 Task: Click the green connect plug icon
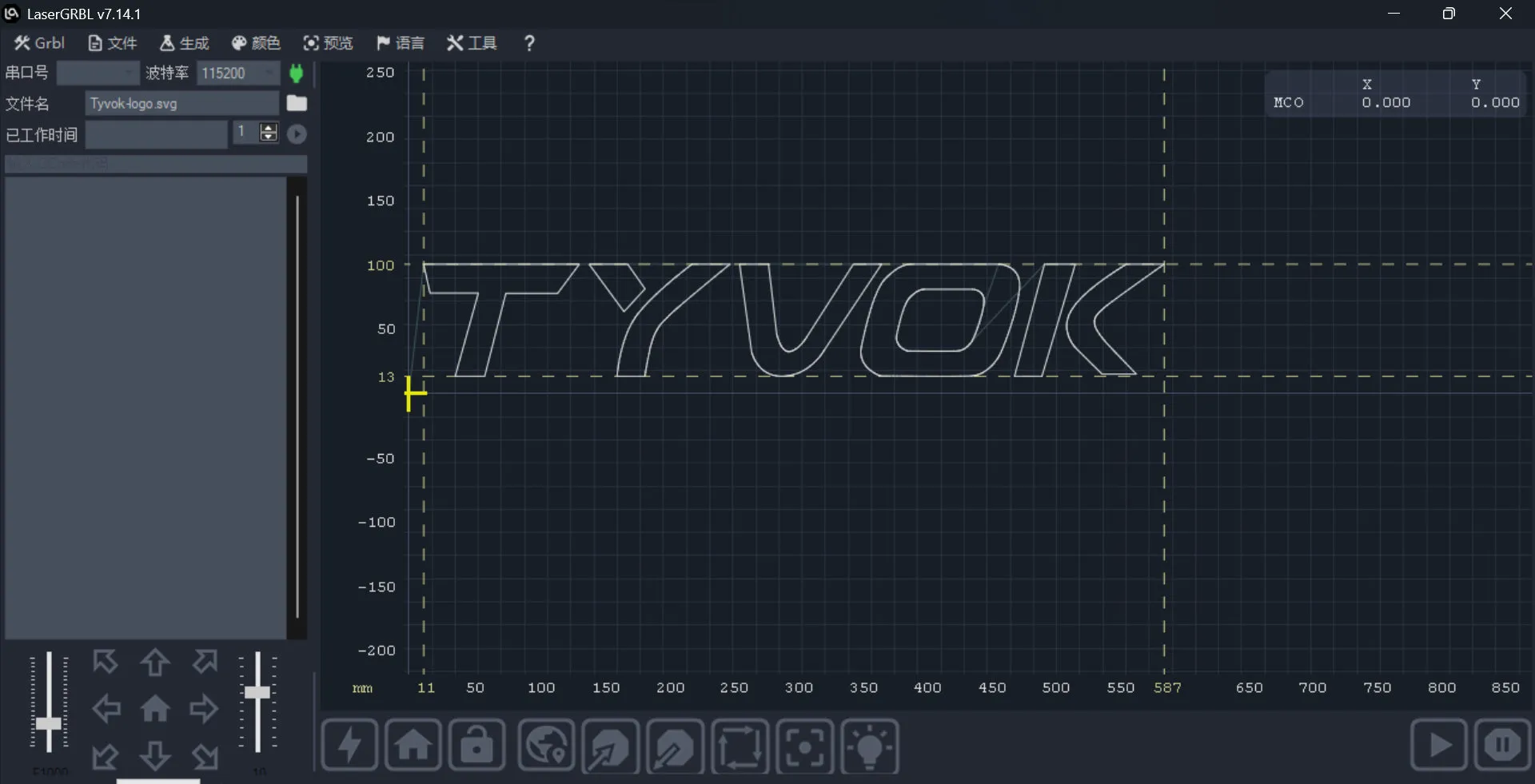pyautogui.click(x=297, y=73)
